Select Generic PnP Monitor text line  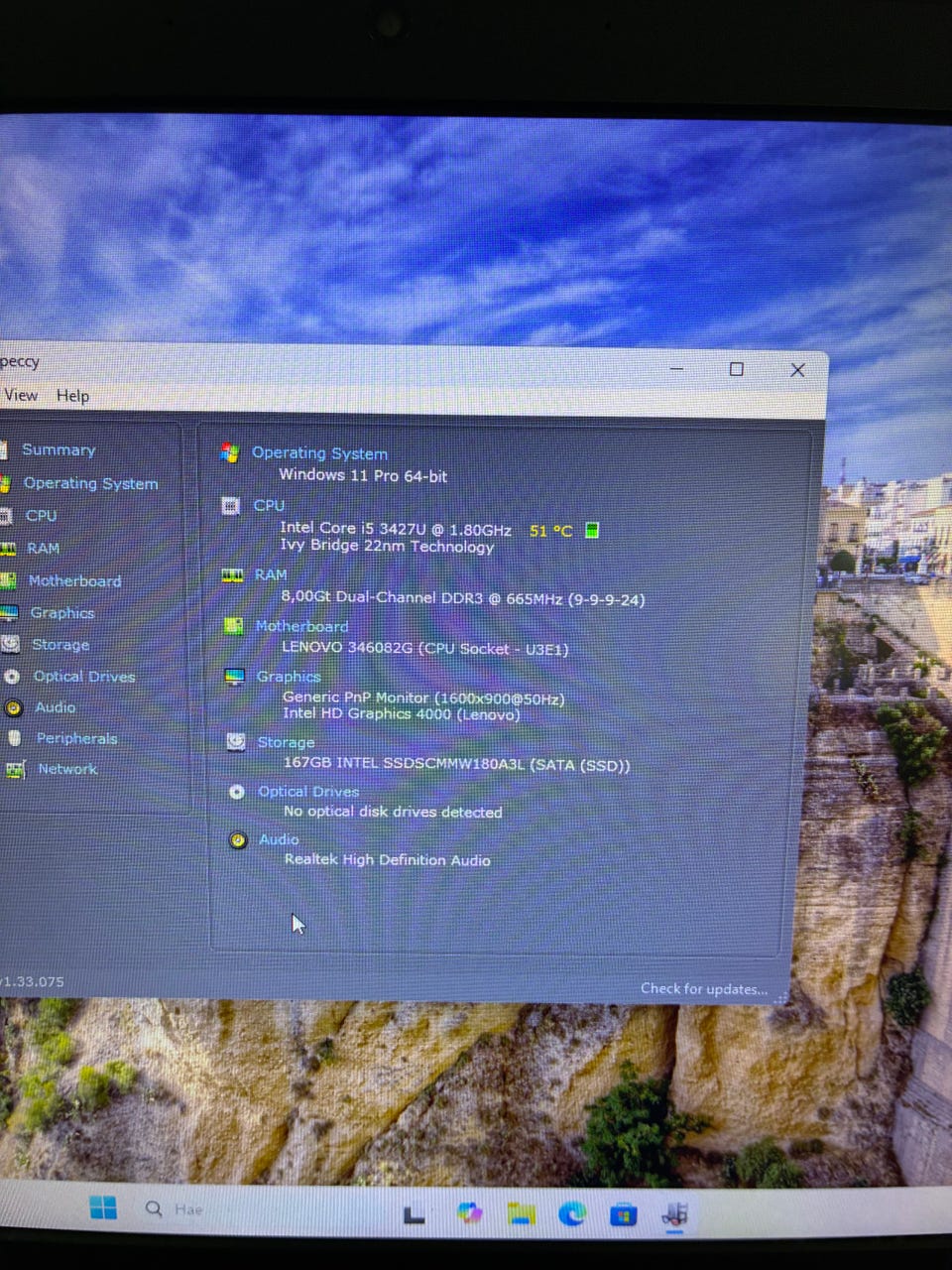(423, 698)
